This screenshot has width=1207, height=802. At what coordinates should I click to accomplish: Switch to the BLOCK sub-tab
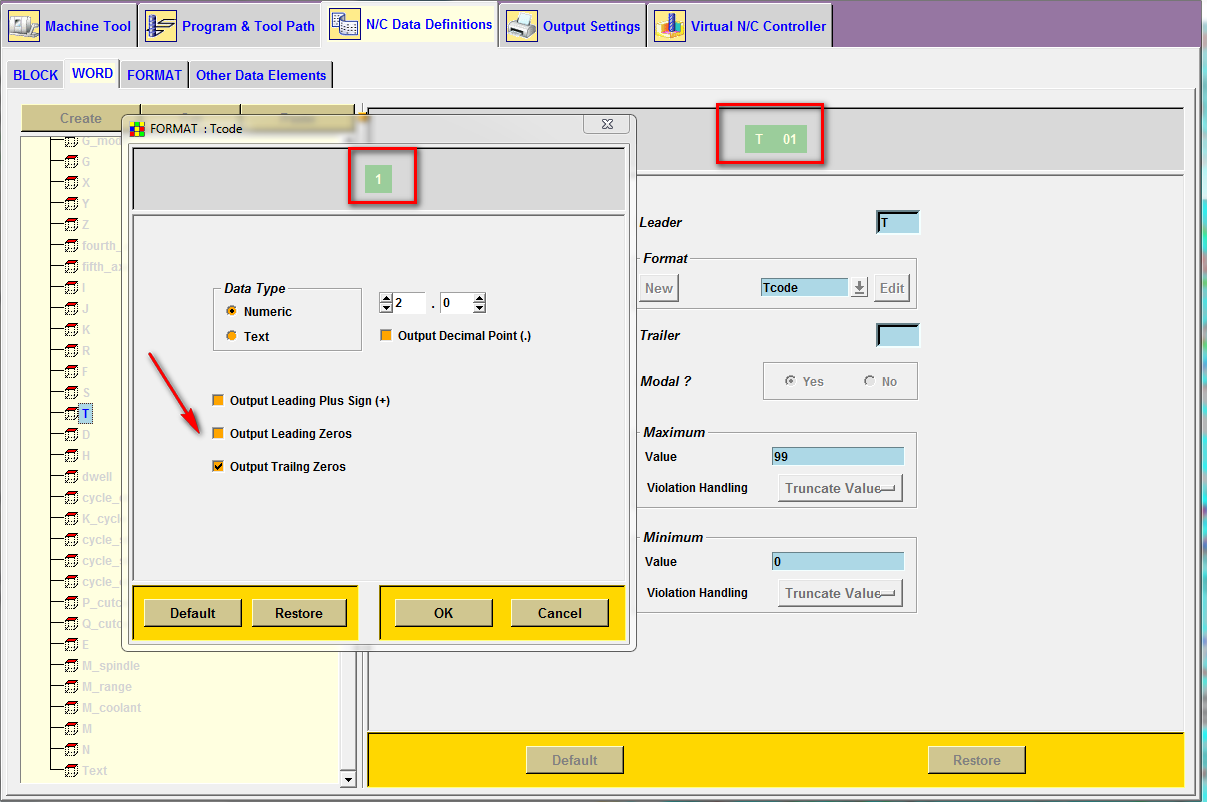(36, 75)
